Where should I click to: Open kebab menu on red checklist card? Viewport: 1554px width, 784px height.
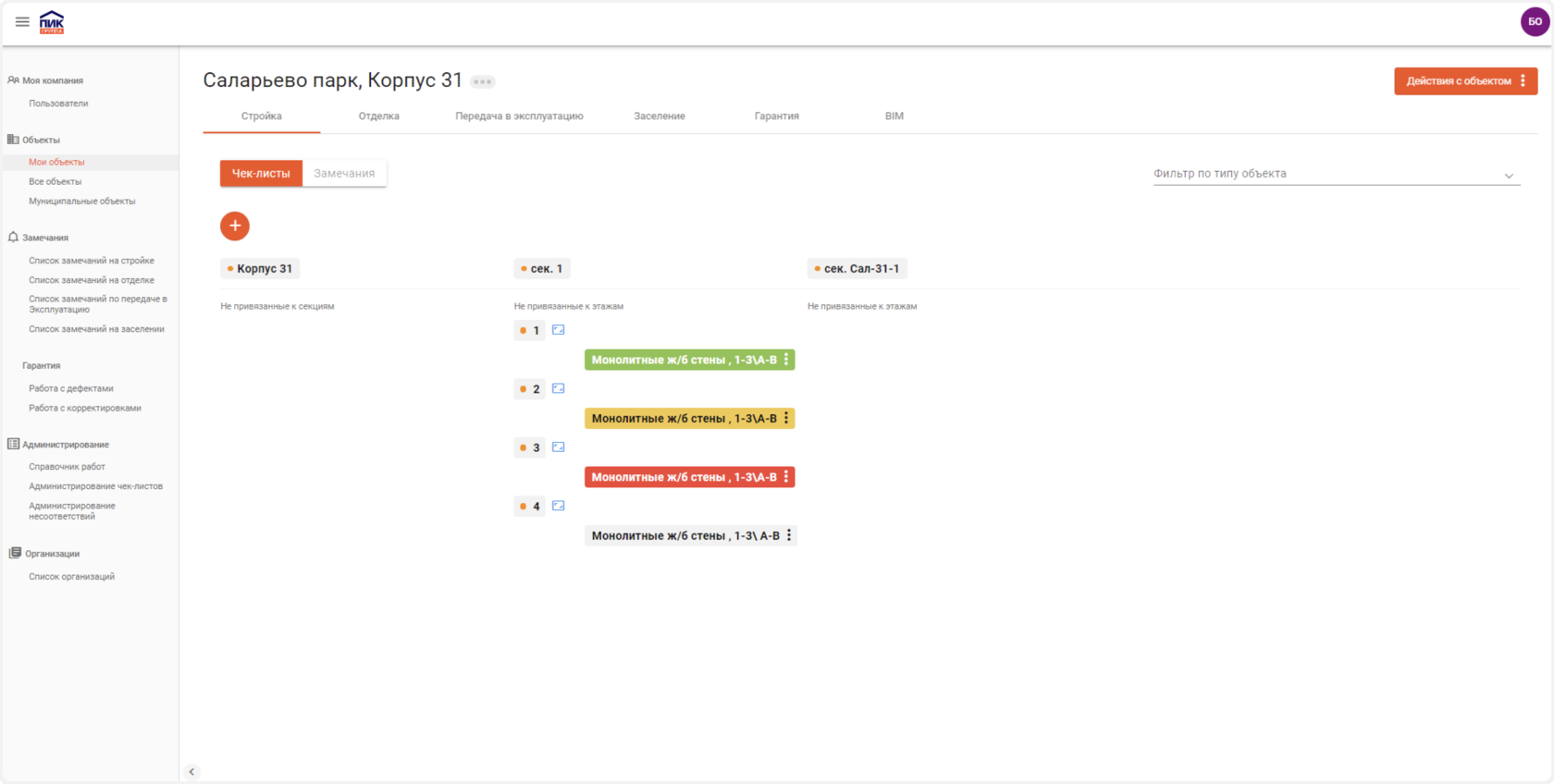pyautogui.click(x=786, y=477)
